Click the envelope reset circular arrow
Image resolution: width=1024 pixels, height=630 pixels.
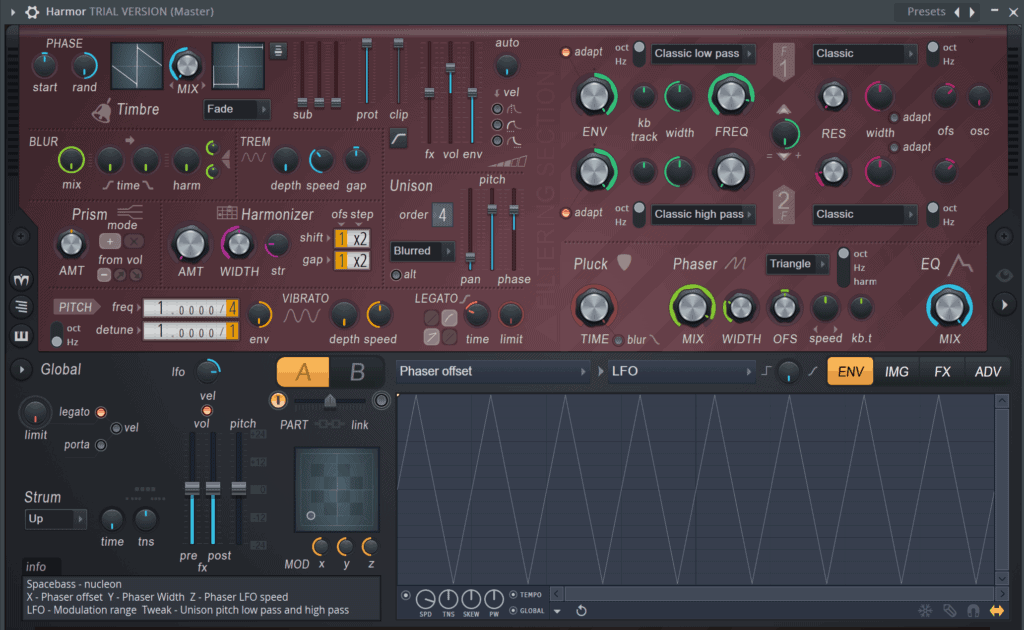(581, 611)
